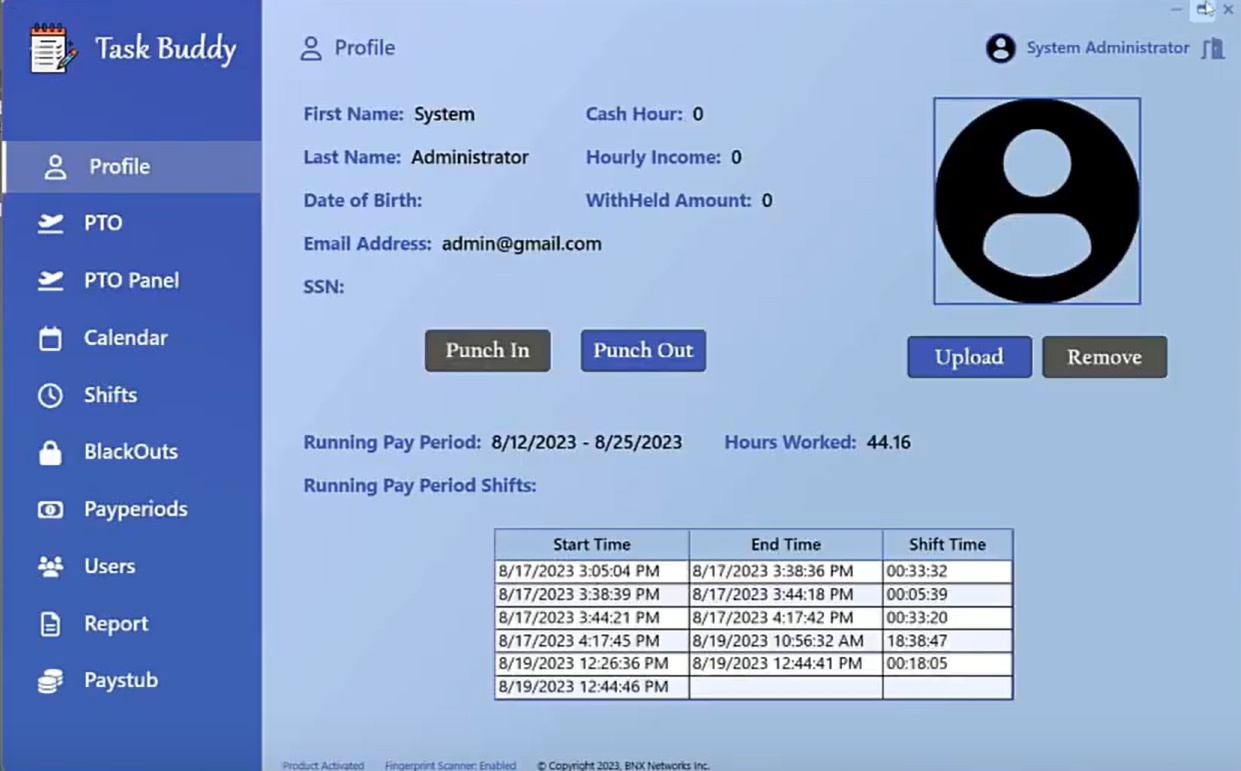Click the Task Buddy notepad logo

tap(52, 49)
